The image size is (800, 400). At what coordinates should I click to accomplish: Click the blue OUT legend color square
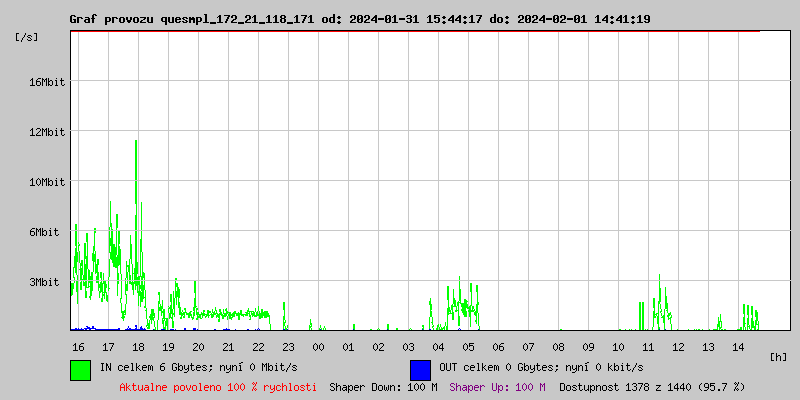tap(420, 369)
